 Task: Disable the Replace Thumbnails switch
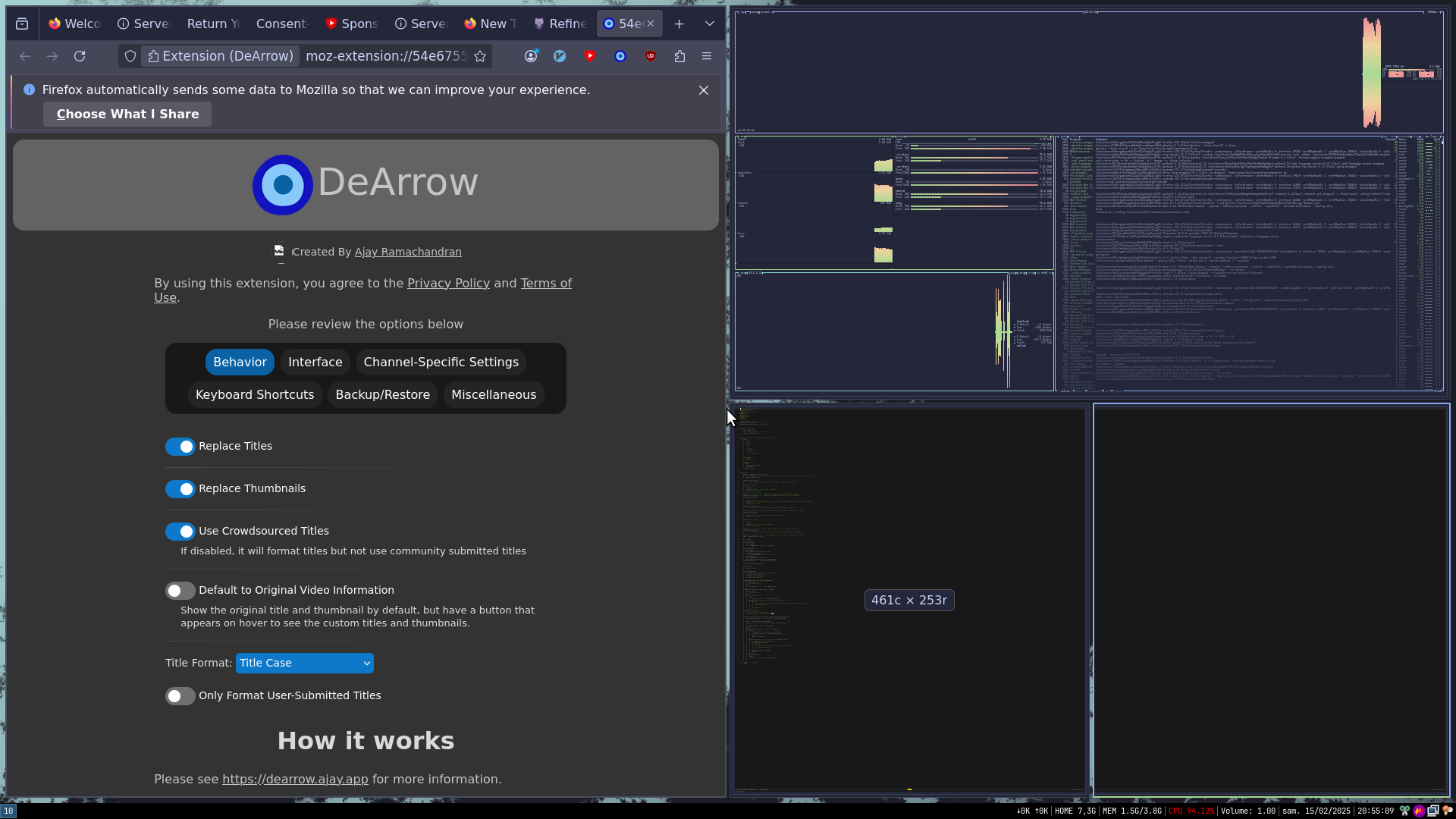(x=180, y=489)
